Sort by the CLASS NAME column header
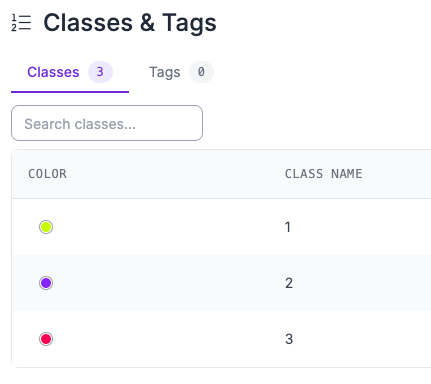The width and height of the screenshot is (431, 384). click(x=323, y=174)
